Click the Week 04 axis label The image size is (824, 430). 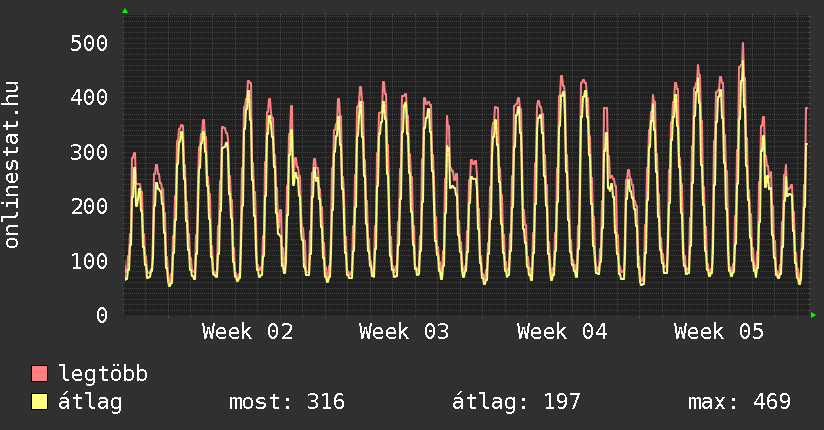coord(562,332)
